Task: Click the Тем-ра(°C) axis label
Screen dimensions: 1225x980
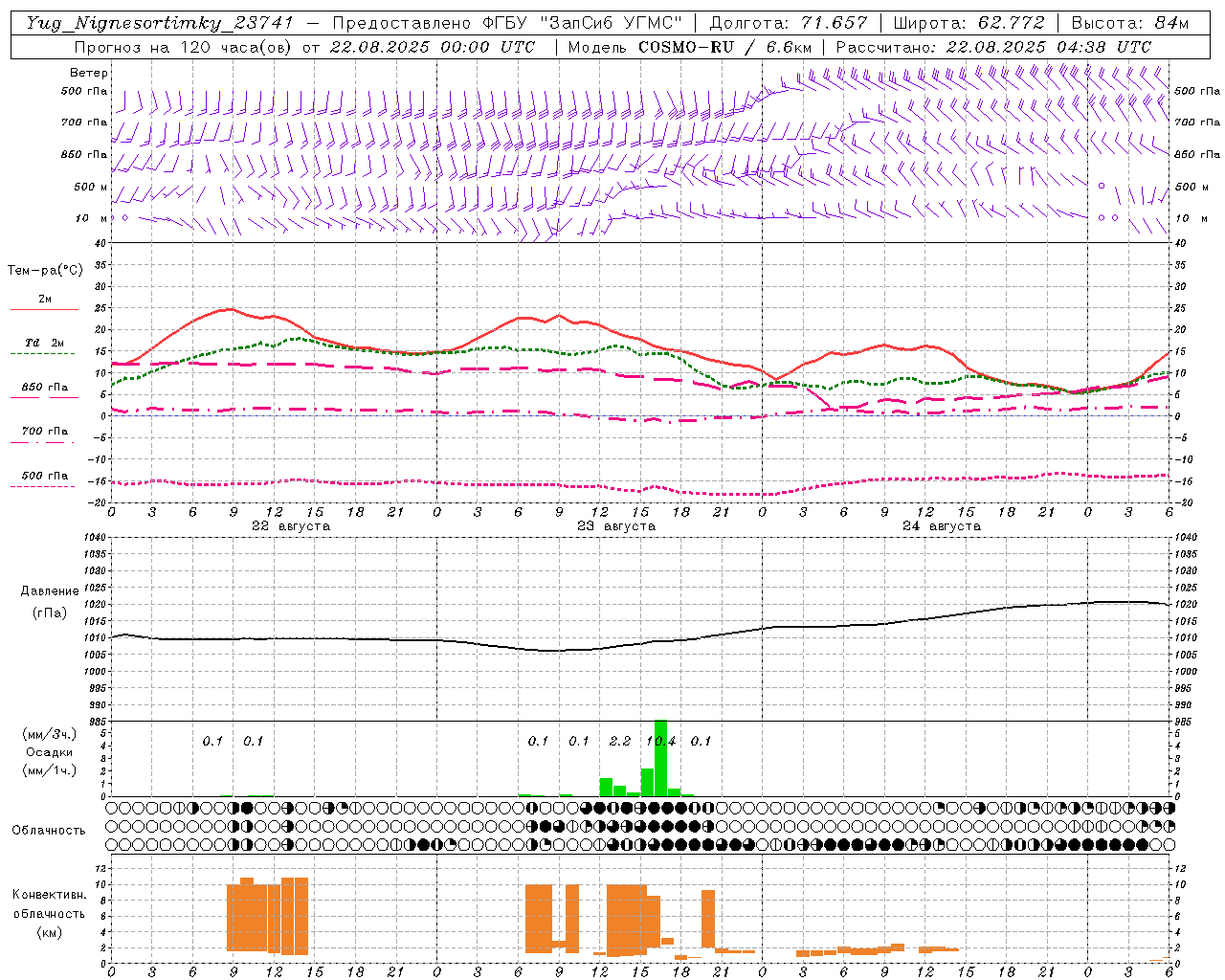Action: (45, 271)
